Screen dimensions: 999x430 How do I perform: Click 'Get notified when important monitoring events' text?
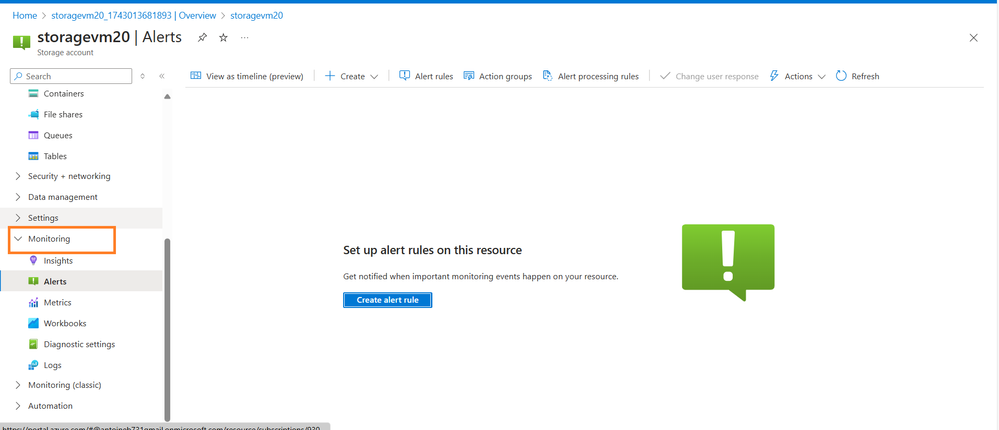pos(481,276)
